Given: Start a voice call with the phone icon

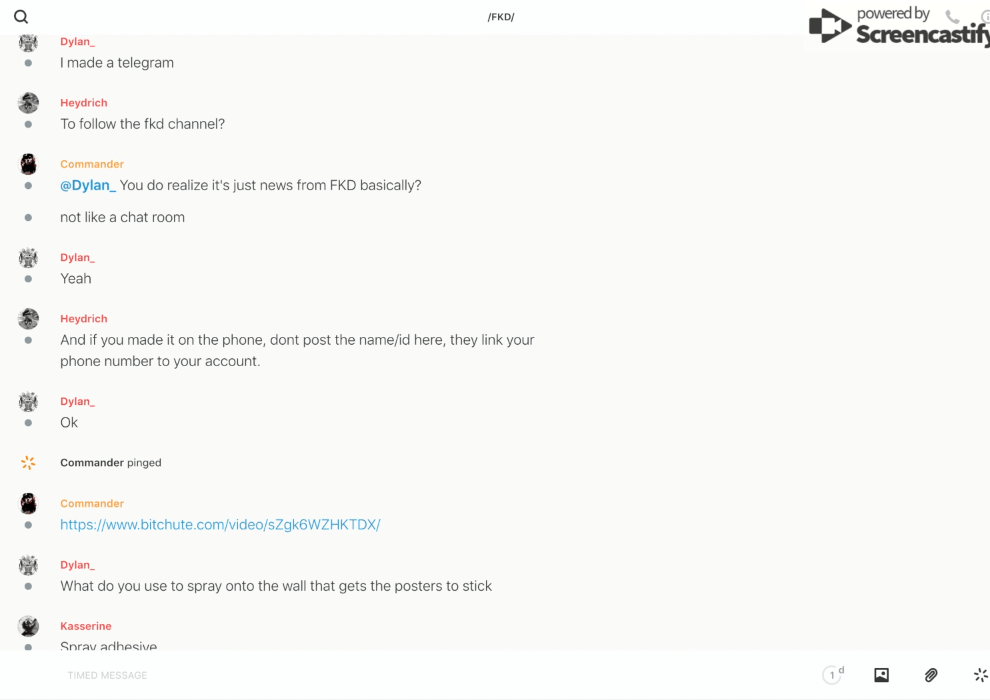Looking at the screenshot, I should (952, 17).
